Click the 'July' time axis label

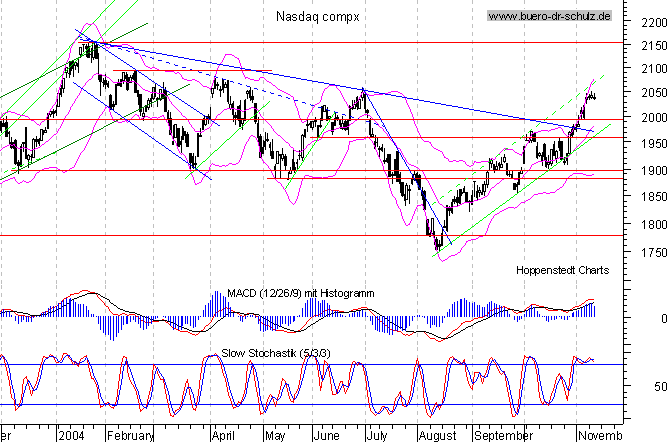pos(377,436)
